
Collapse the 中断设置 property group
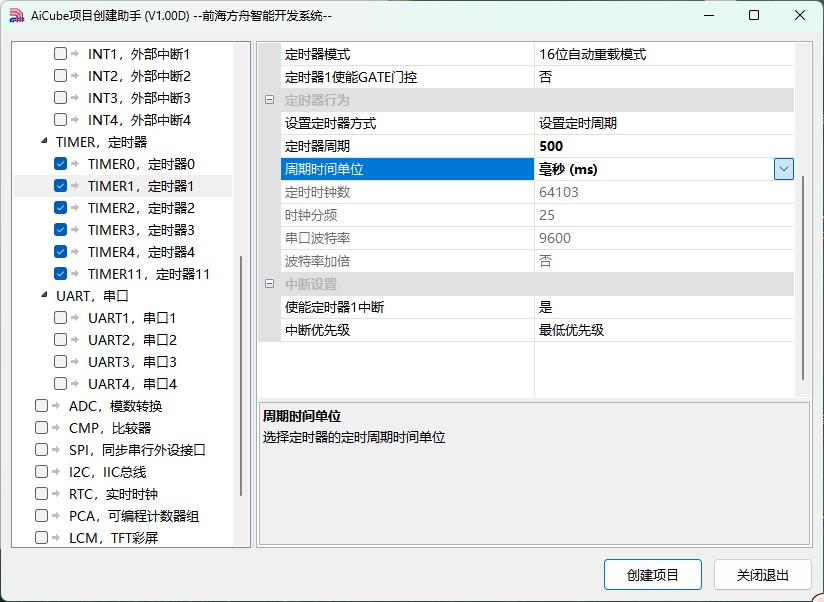tap(270, 284)
